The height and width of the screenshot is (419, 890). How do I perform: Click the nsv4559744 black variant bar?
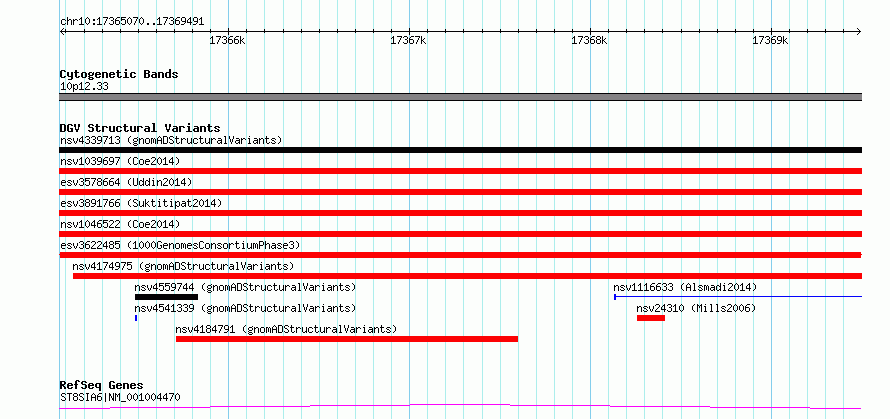coord(166,297)
